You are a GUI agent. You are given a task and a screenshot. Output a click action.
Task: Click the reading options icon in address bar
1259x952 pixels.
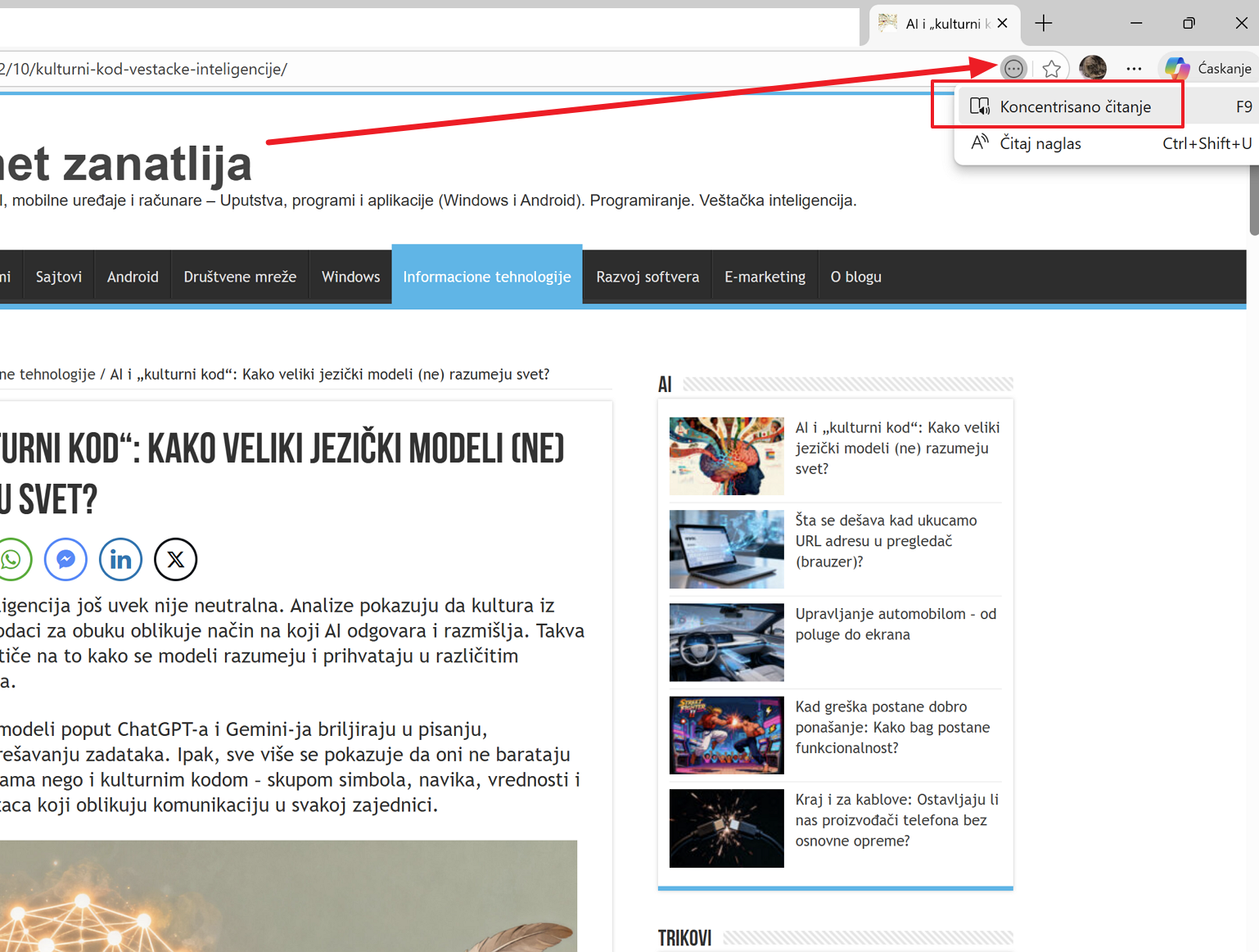click(1013, 69)
